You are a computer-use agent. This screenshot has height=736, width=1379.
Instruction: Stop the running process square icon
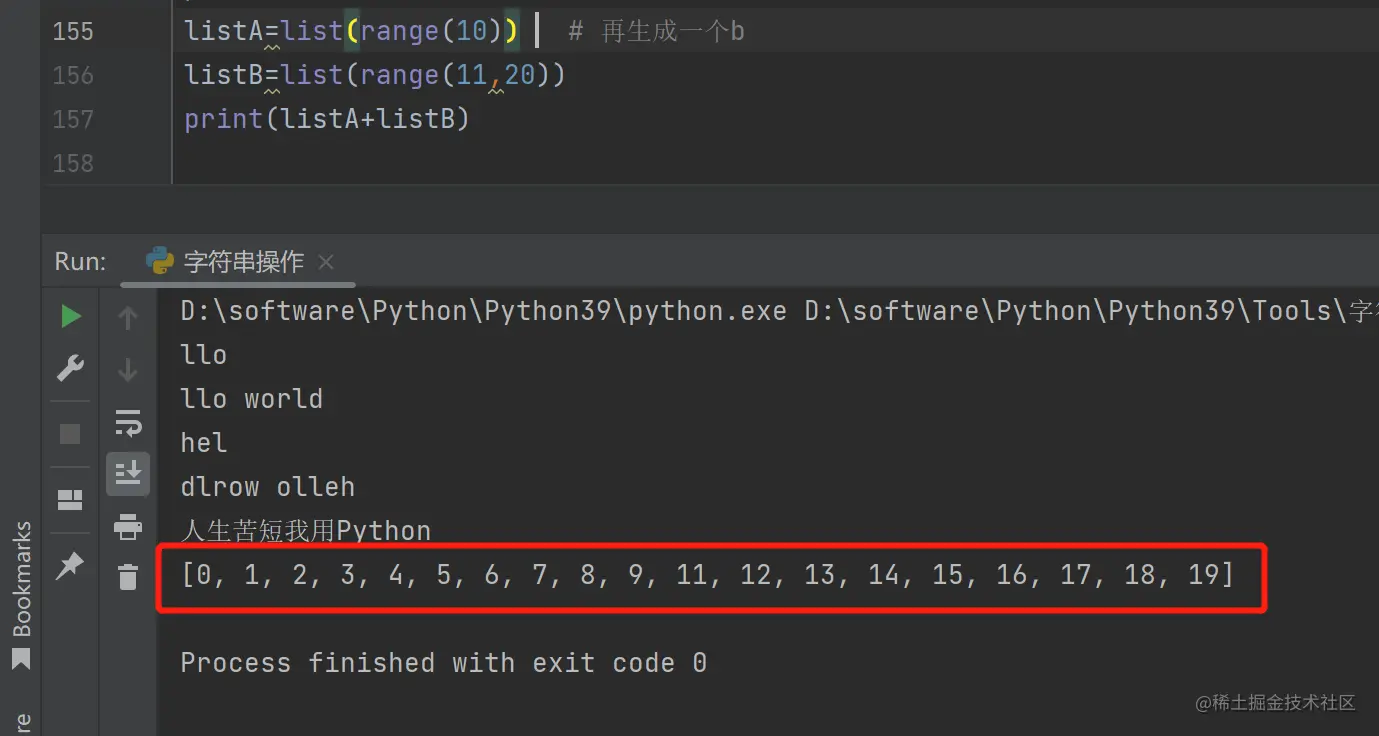70,434
